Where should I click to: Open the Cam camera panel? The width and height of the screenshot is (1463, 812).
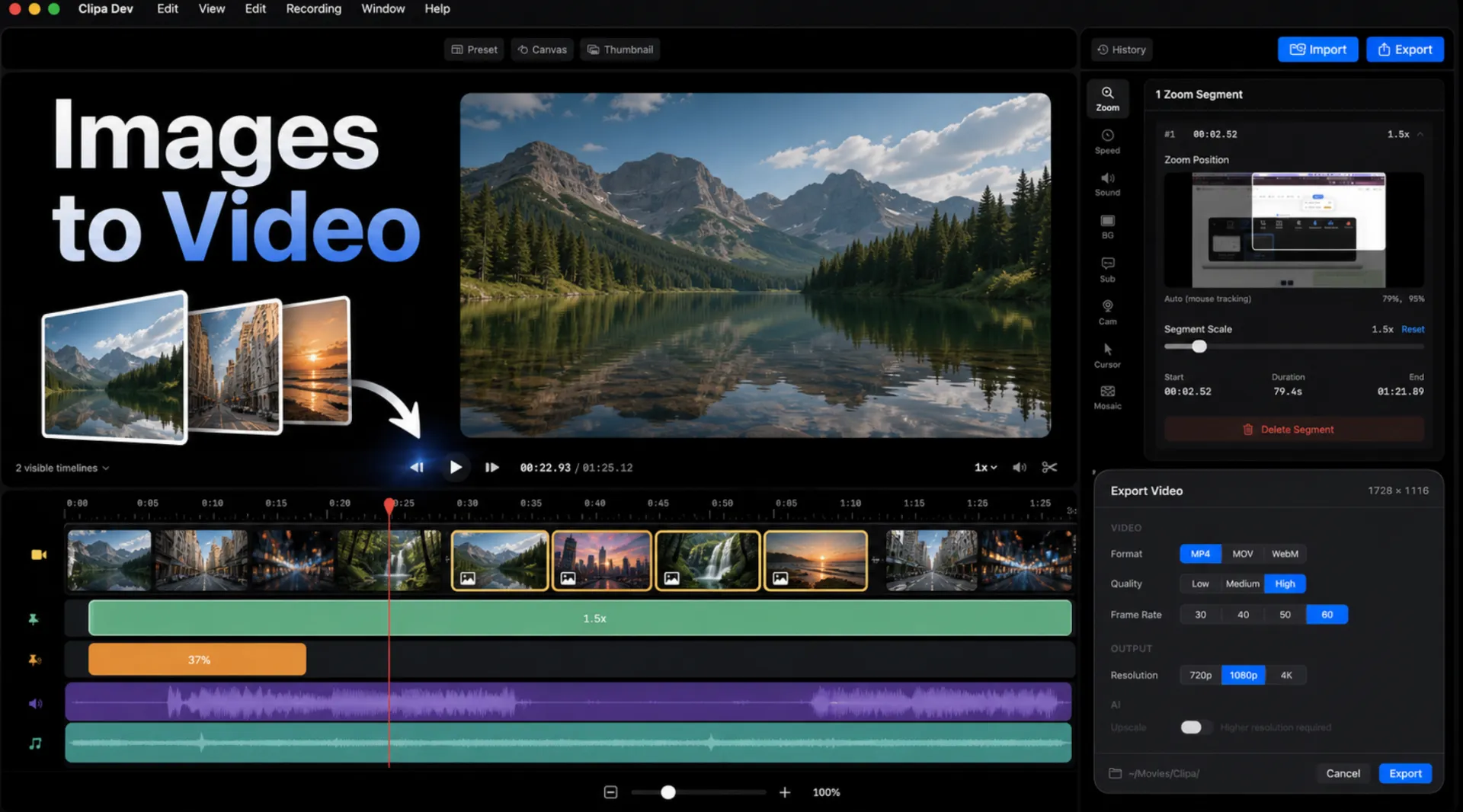1107,312
